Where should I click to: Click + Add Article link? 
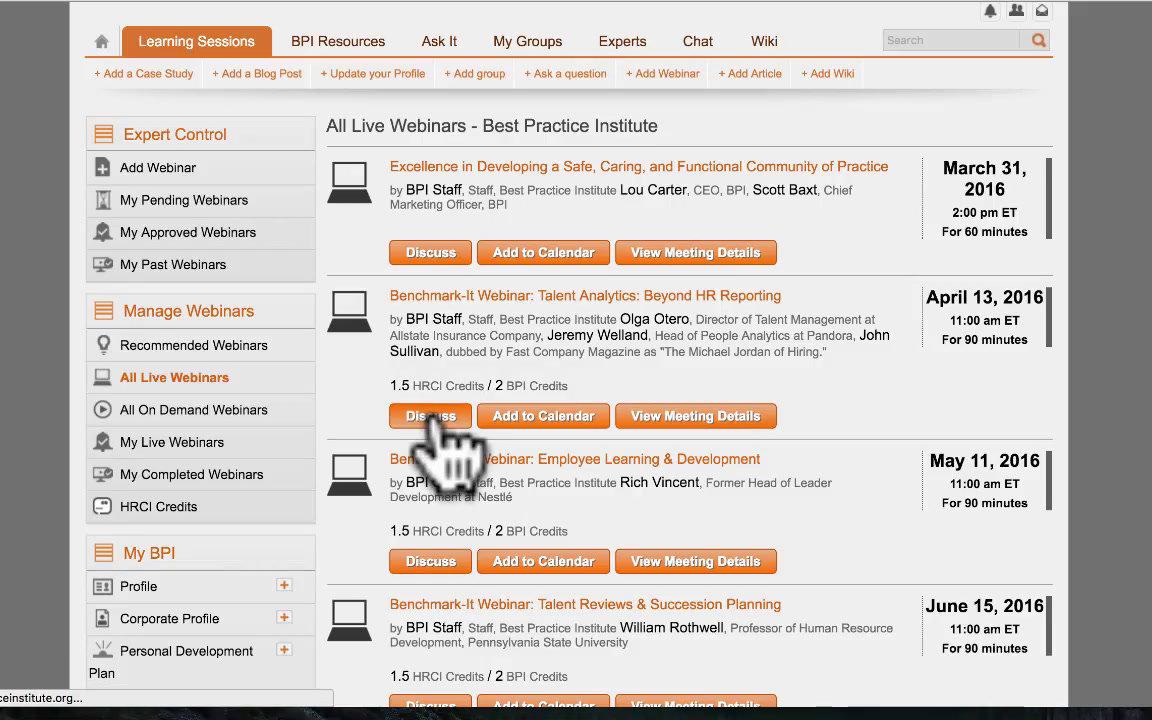(x=750, y=73)
